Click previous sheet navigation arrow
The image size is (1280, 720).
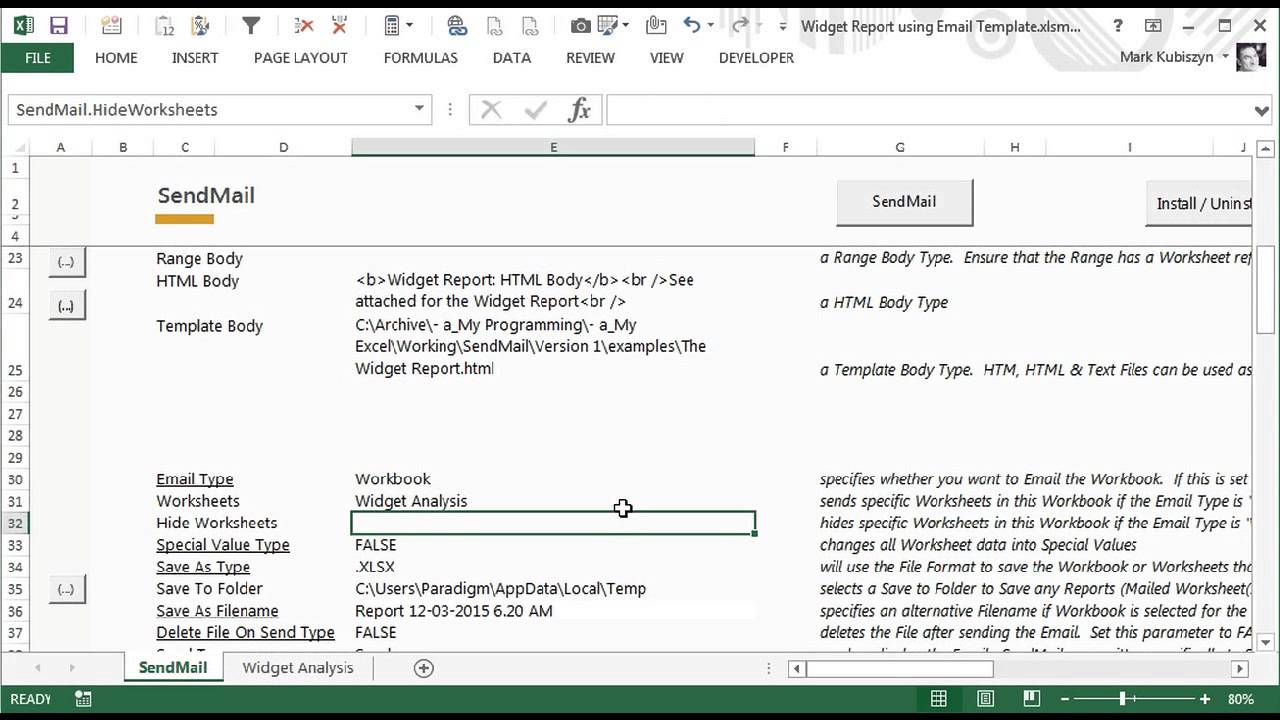pyautogui.click(x=38, y=668)
